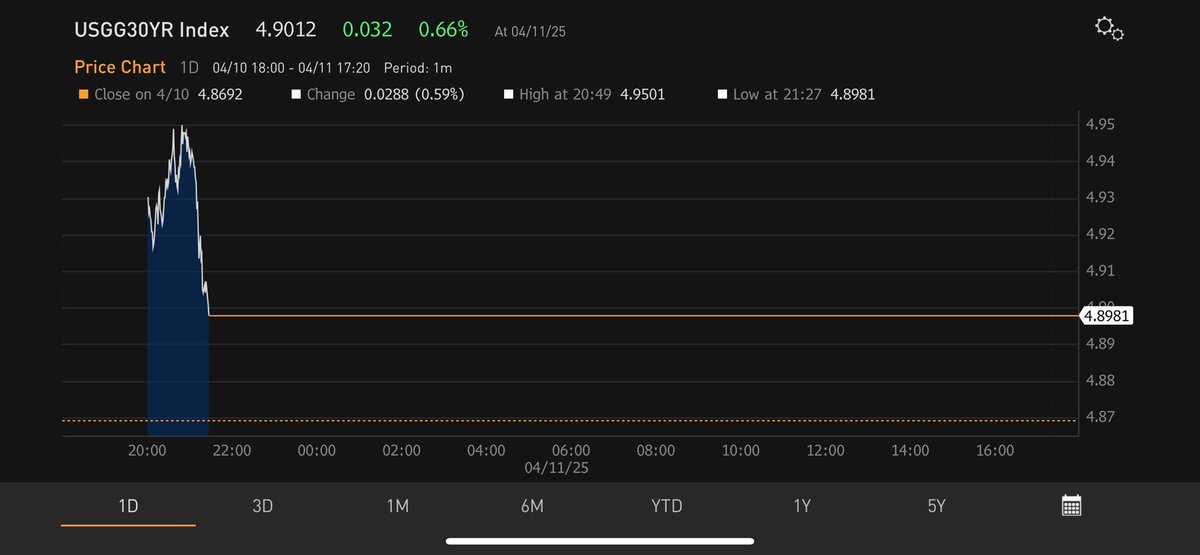Tap the last price 4.9012
The height and width of the screenshot is (555, 1200).
click(x=286, y=30)
